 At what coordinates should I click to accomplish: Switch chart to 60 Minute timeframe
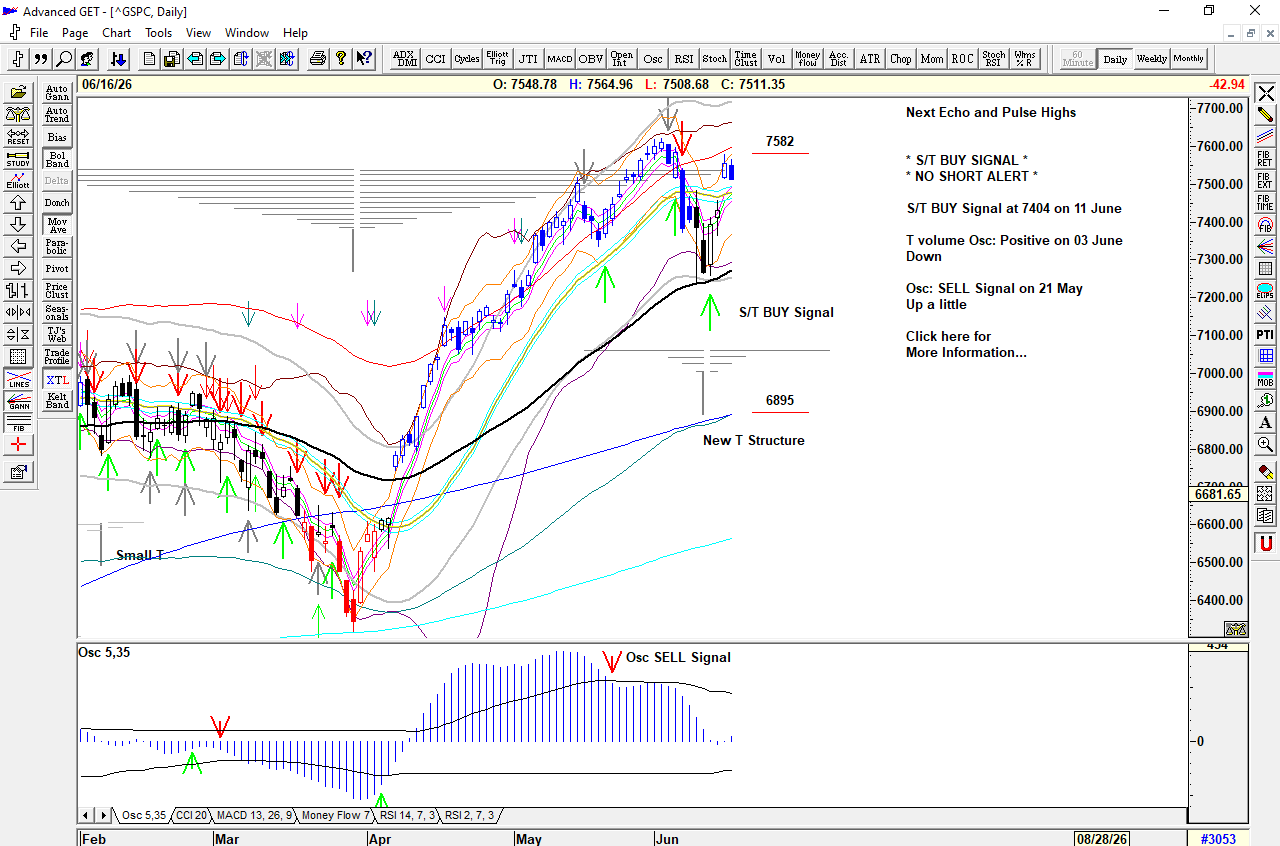(1077, 59)
